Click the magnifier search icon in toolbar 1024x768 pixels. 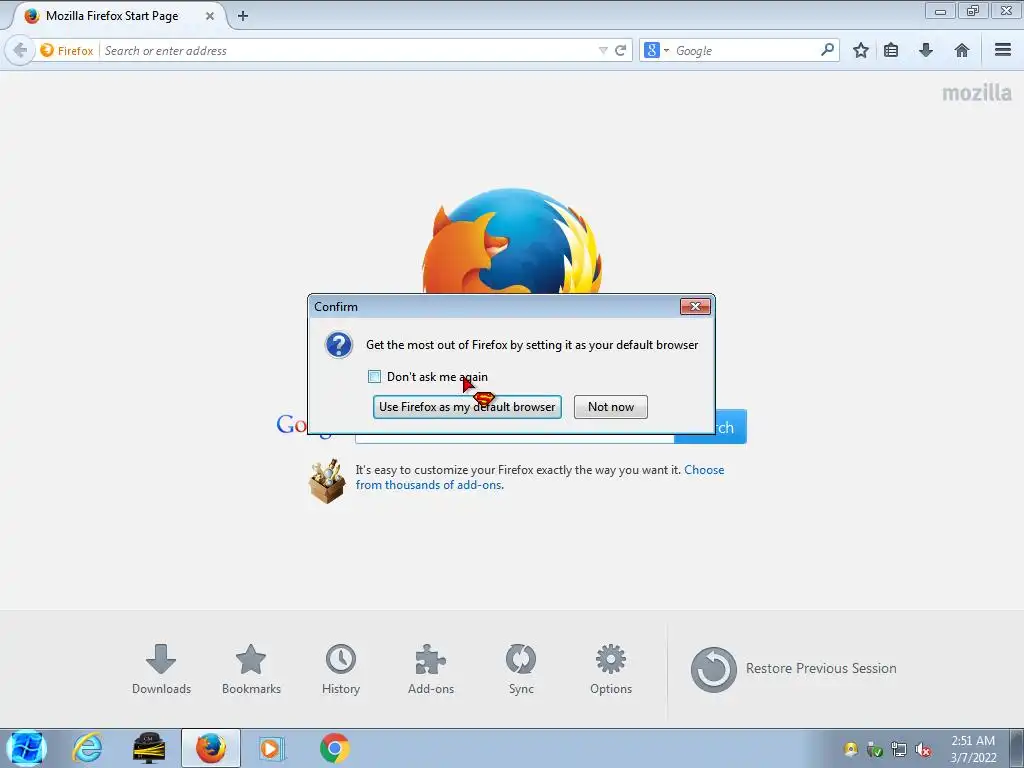click(x=827, y=50)
